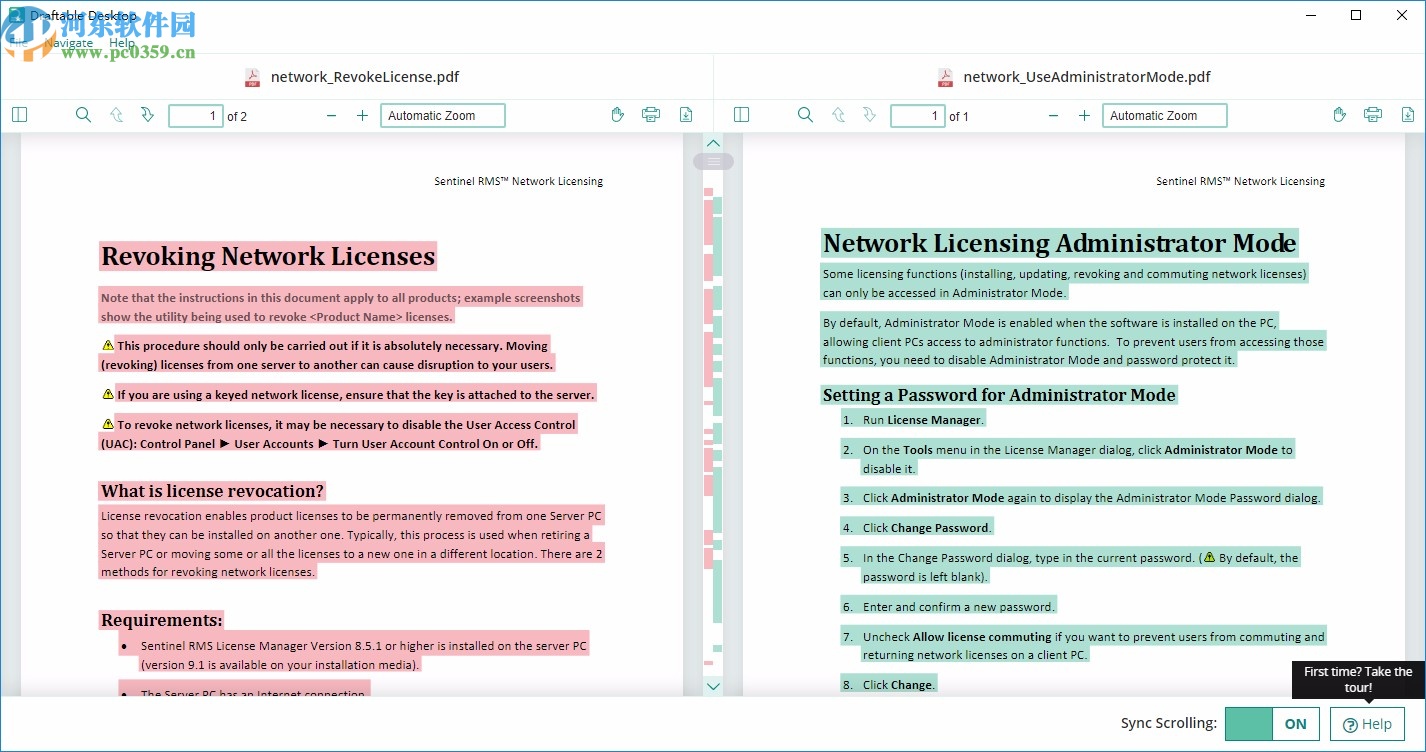Turn off Sync Scrolling toggle
This screenshot has width=1426, height=752.
point(1272,724)
